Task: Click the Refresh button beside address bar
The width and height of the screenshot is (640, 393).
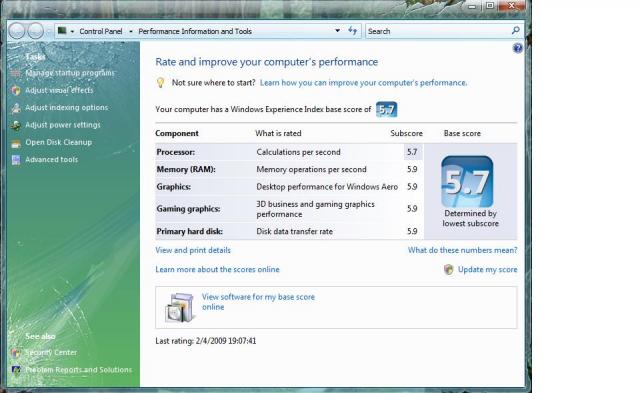Action: [353, 31]
